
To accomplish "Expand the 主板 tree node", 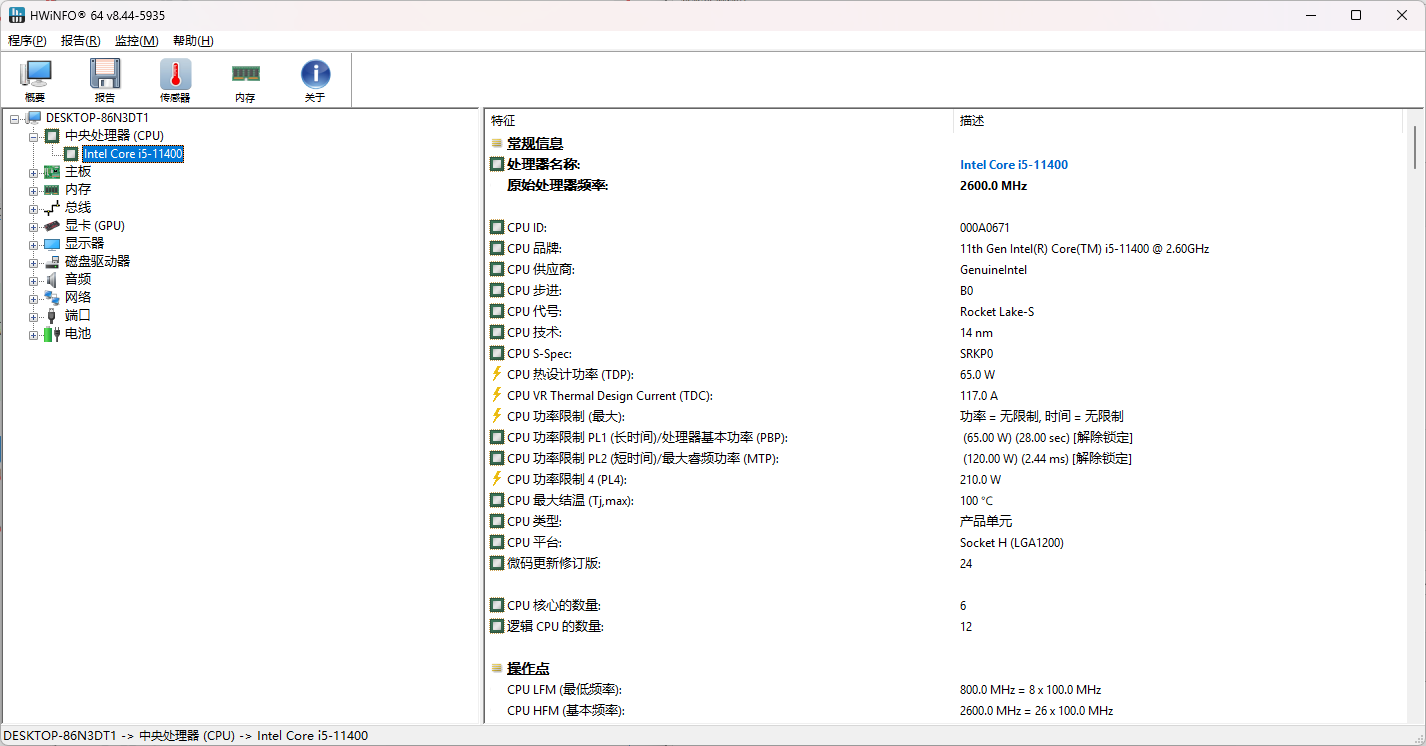I will 33,171.
